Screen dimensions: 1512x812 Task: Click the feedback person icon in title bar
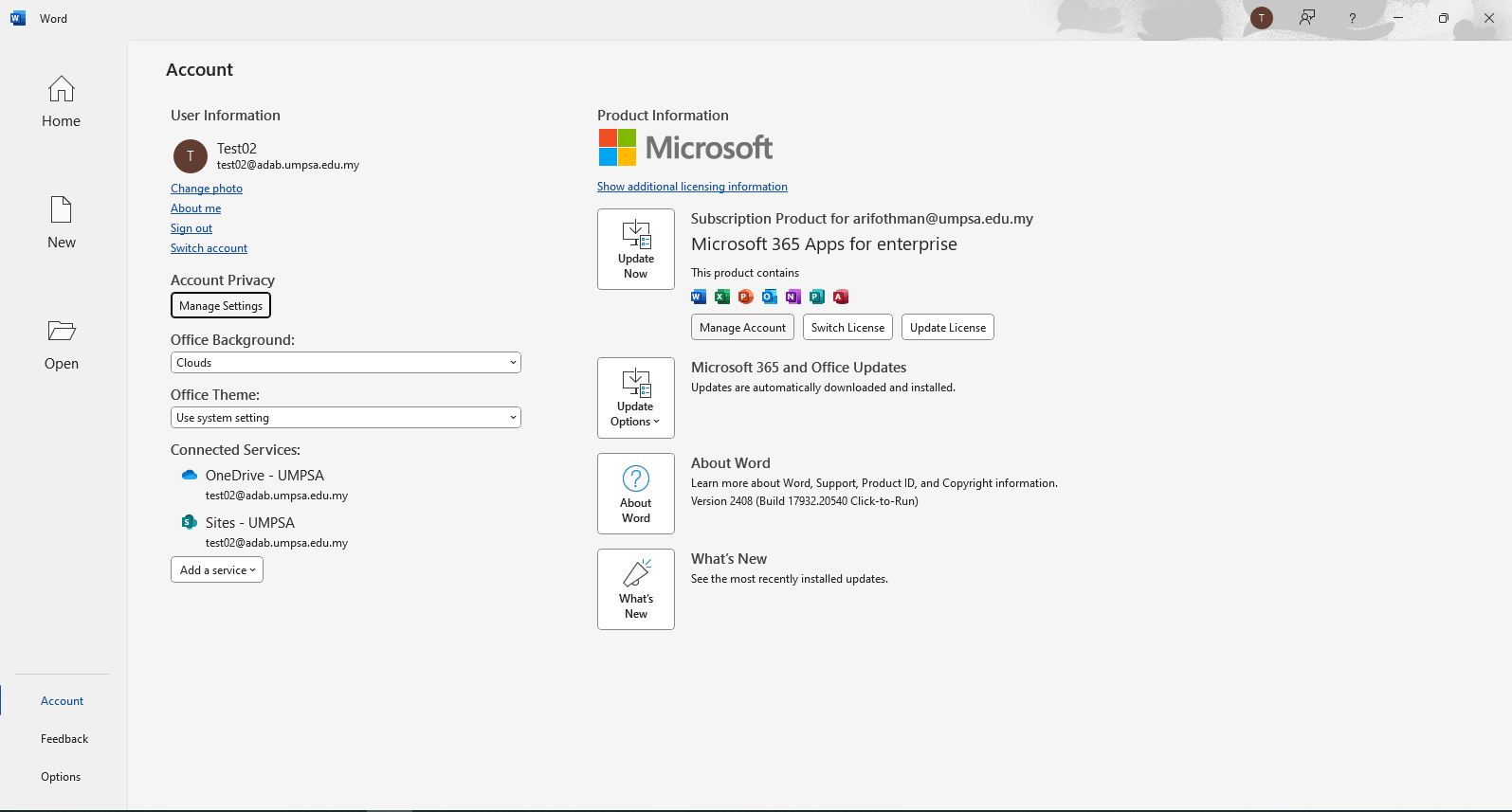coord(1307,18)
